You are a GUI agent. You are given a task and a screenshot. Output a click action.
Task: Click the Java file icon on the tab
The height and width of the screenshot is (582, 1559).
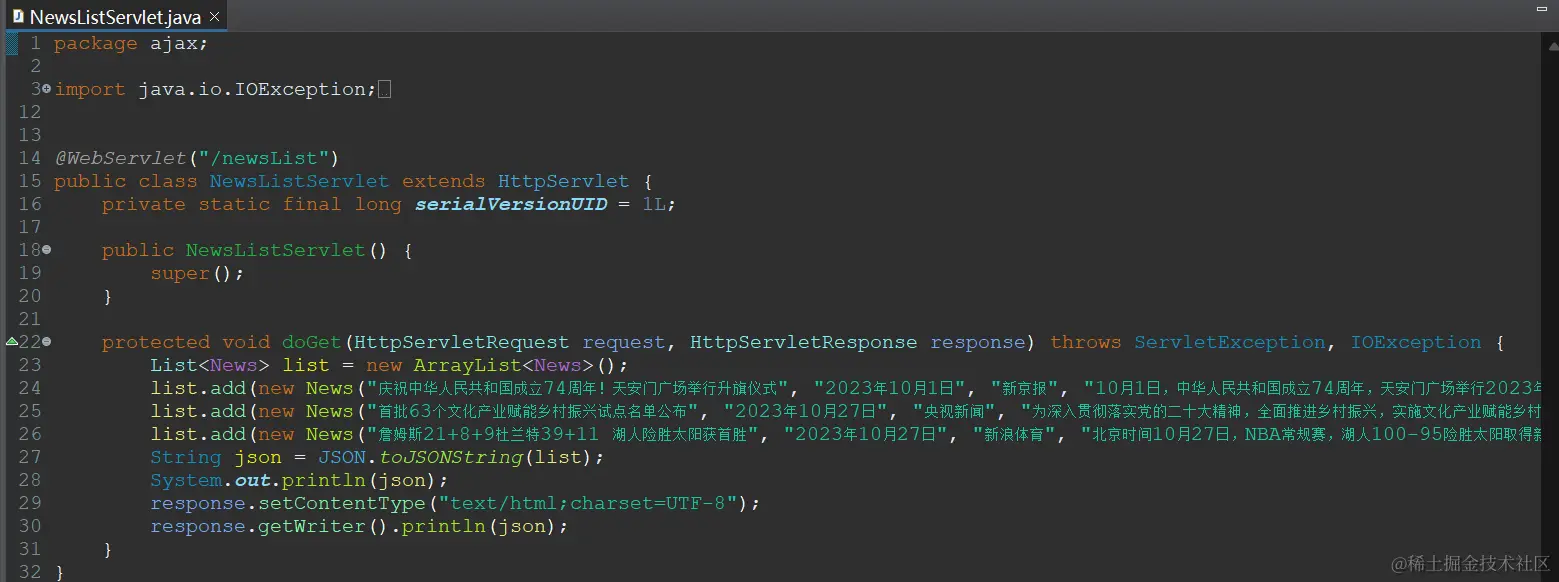[18, 17]
